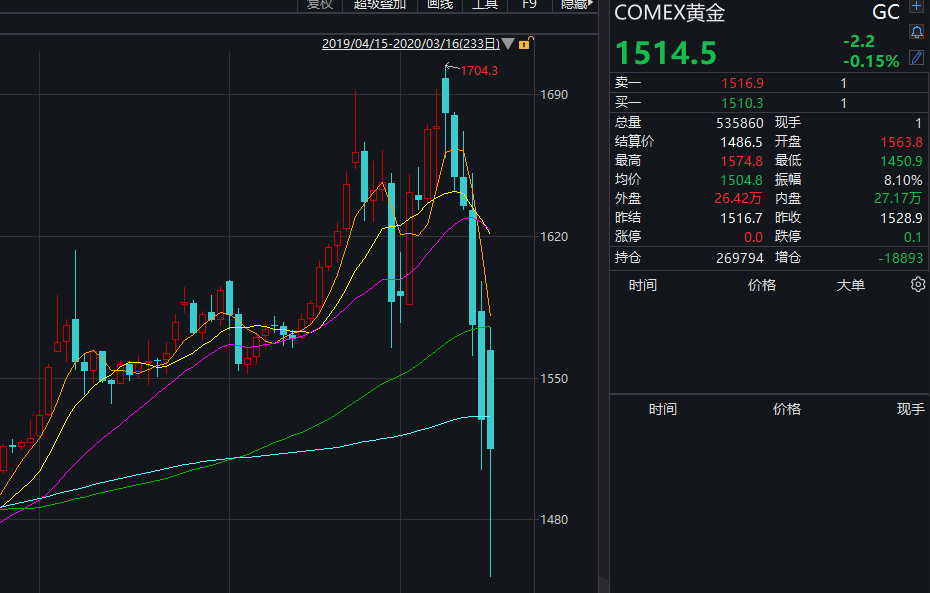Image resolution: width=930 pixels, height=593 pixels.
Task: Open the pencil note icon beside quote
Action: (x=916, y=57)
